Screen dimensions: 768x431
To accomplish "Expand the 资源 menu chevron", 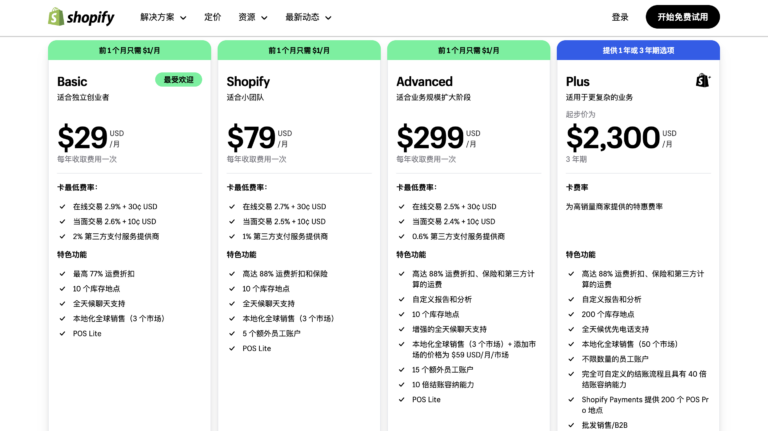I will pyautogui.click(x=264, y=18).
